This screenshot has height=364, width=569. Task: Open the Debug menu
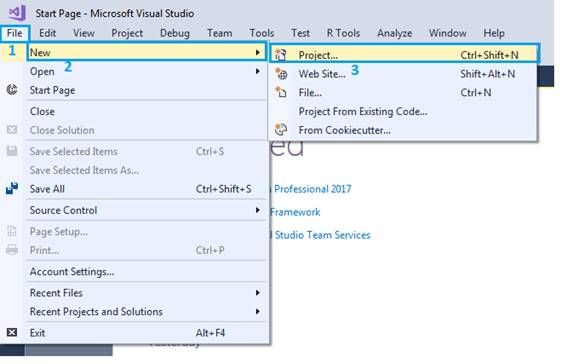coord(175,33)
